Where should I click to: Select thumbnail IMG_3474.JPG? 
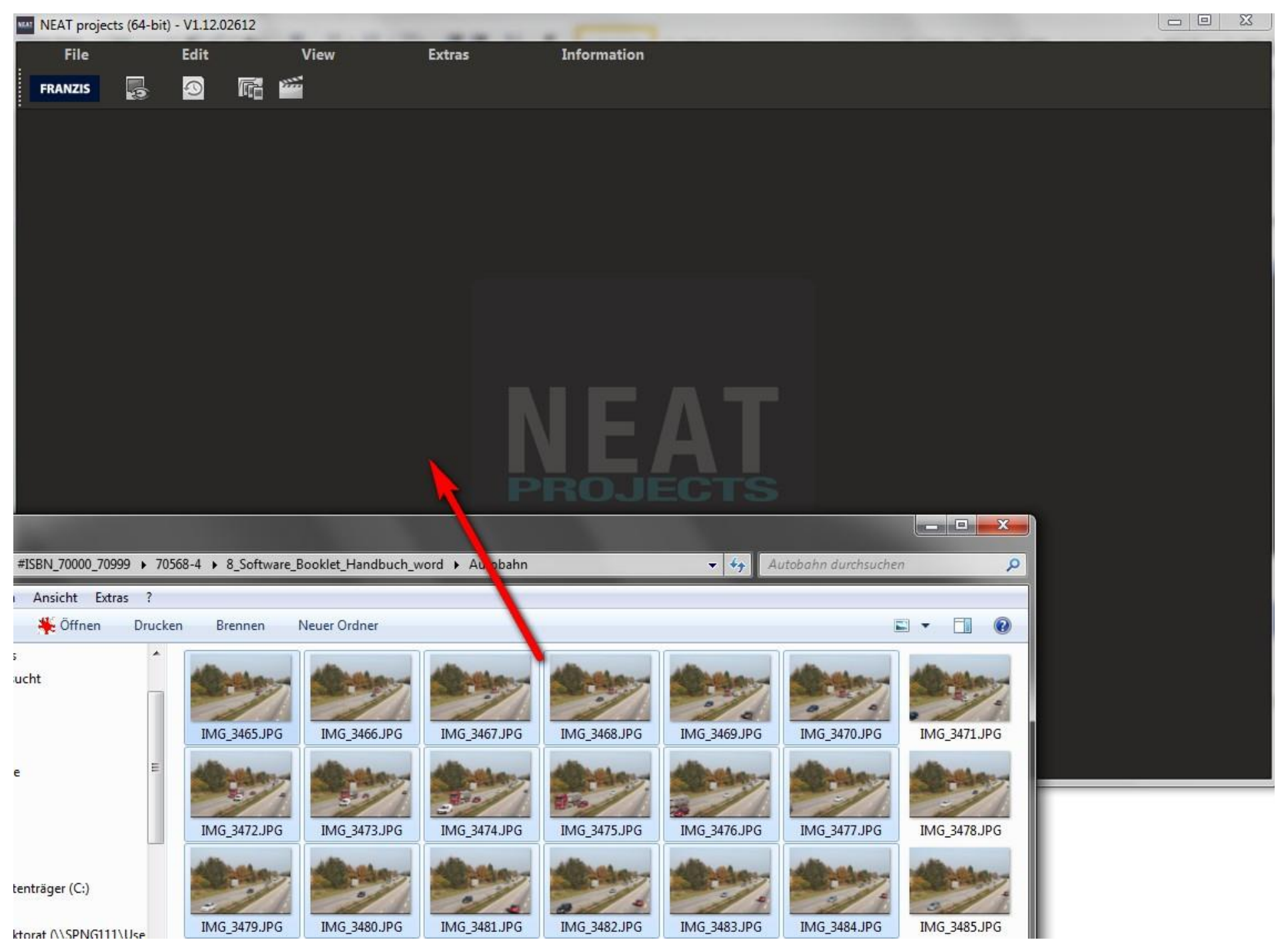[x=481, y=794]
